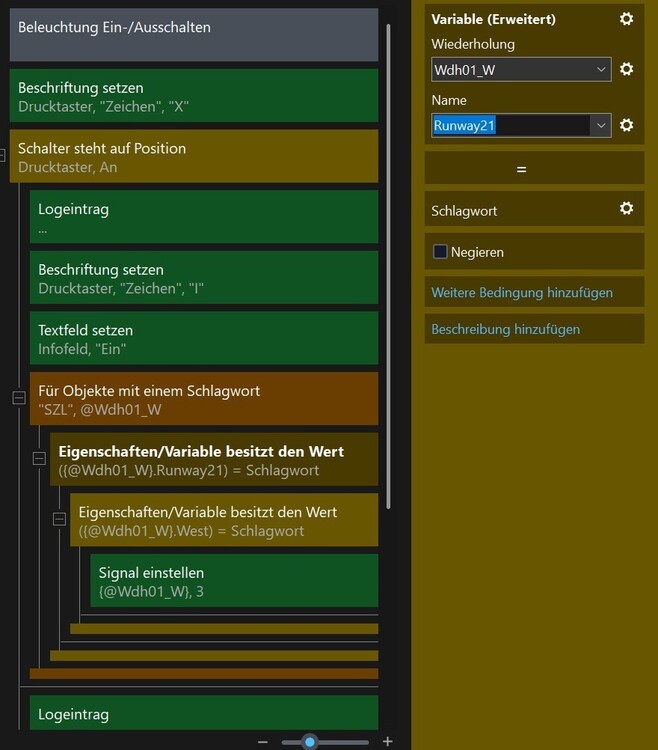Screen dimensions: 658x750
Task: Select Beschriftung setzen block with "X"
Action: (x=194, y=96)
